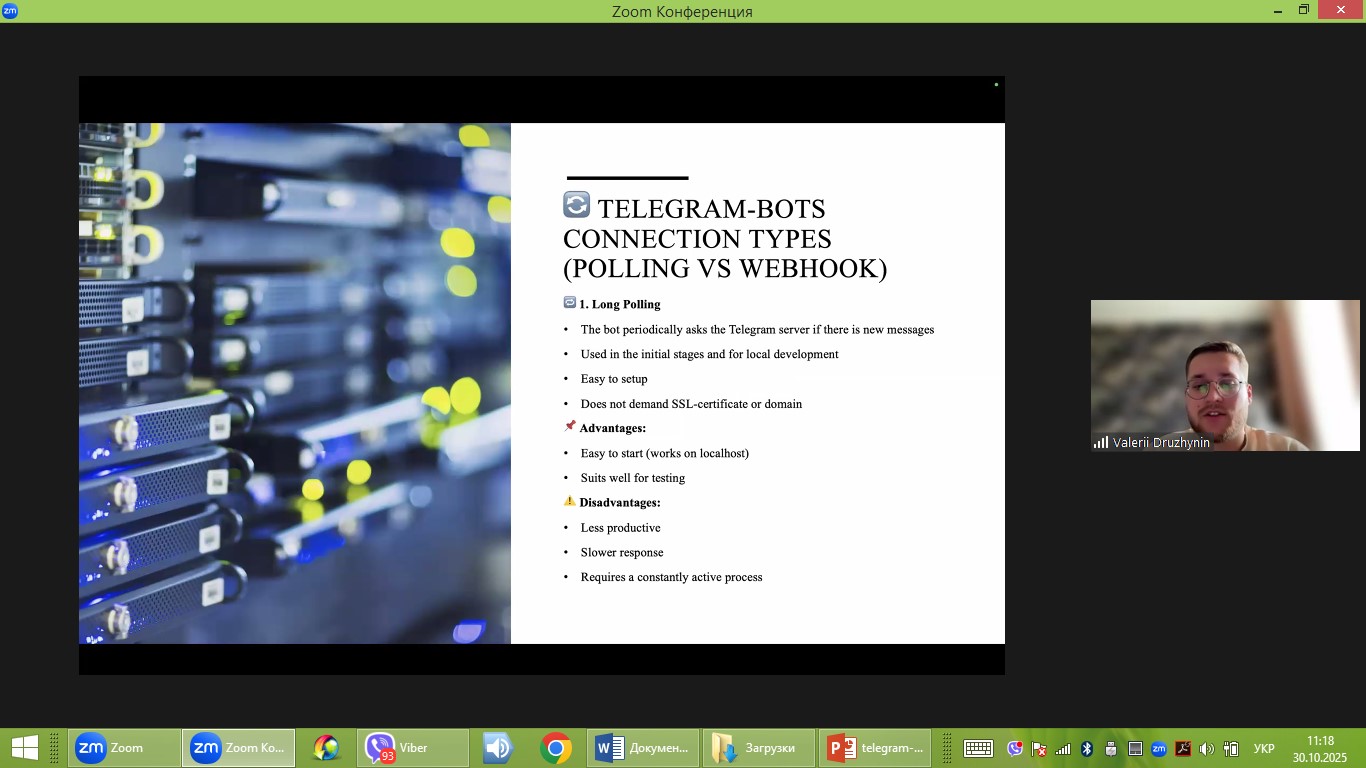Select Valerii Druzhynin's video thumbnail
1366x768 pixels.
[x=1225, y=376]
